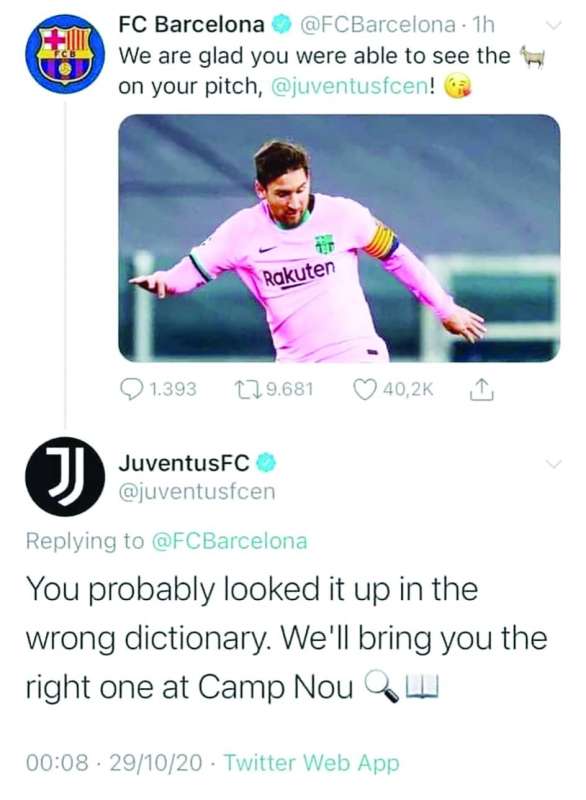
Task: View the pink jersey player photo
Action: pyautogui.click(x=339, y=238)
